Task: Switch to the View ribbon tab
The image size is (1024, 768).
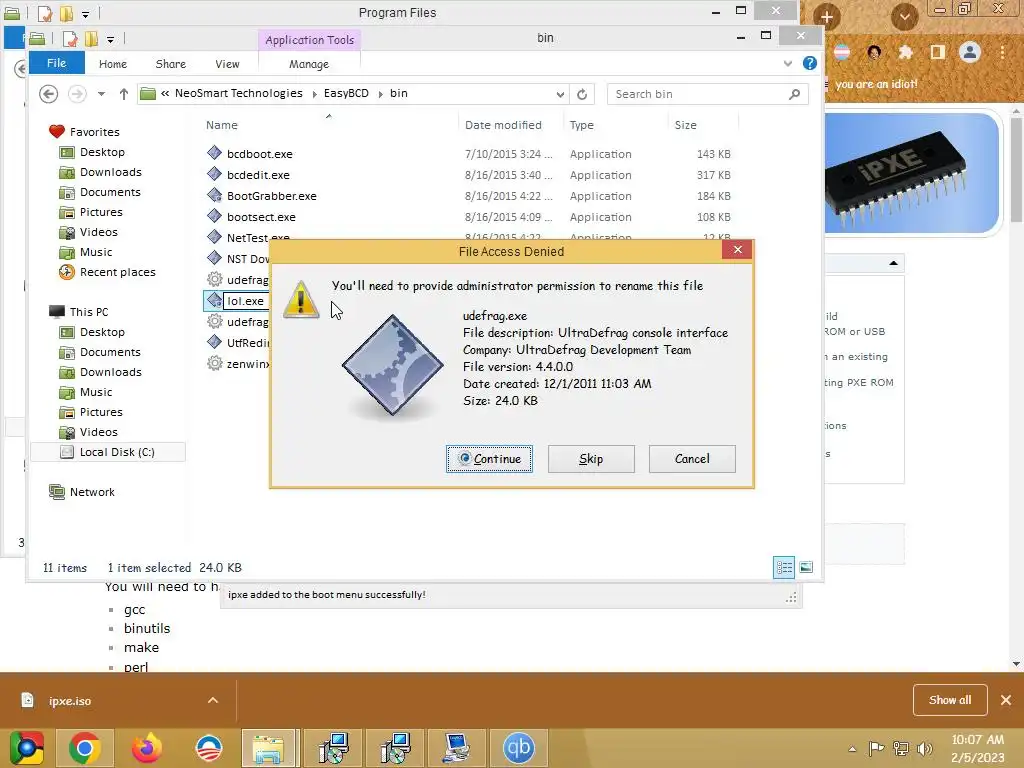Action: [227, 64]
